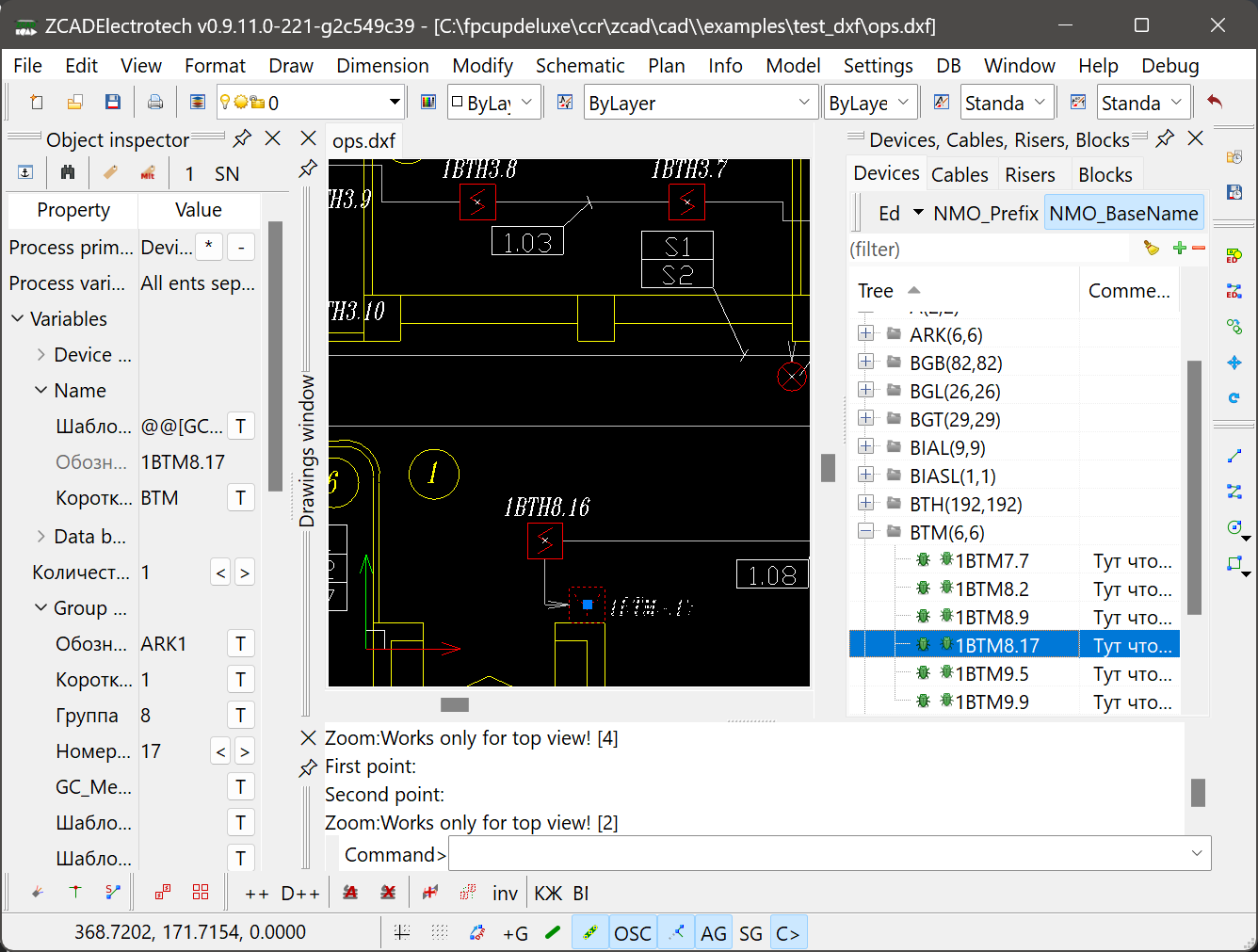The width and height of the screenshot is (1258, 952).
Task: Select the draw line icon on right sidebar
Action: (x=1234, y=456)
